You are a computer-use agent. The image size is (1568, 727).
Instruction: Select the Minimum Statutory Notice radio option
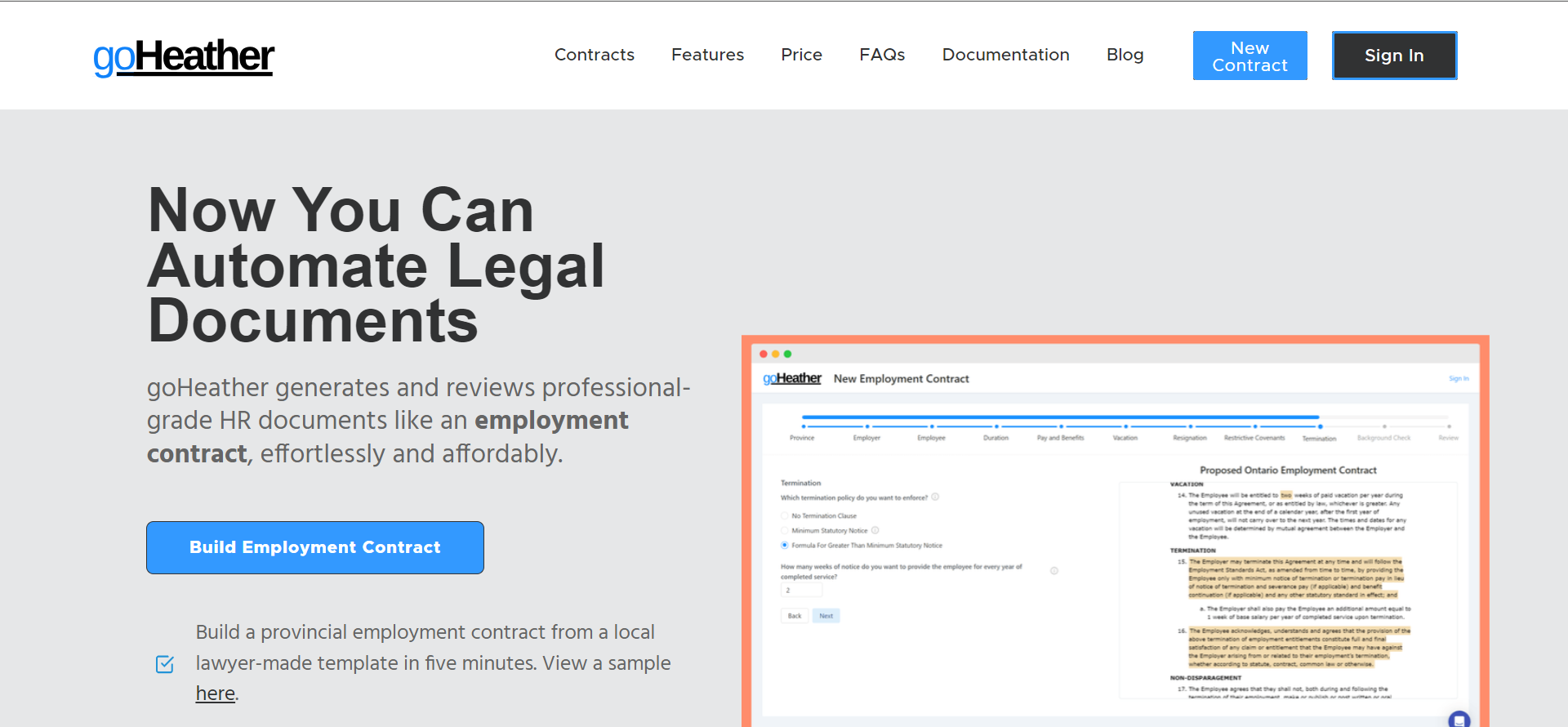[x=785, y=531]
